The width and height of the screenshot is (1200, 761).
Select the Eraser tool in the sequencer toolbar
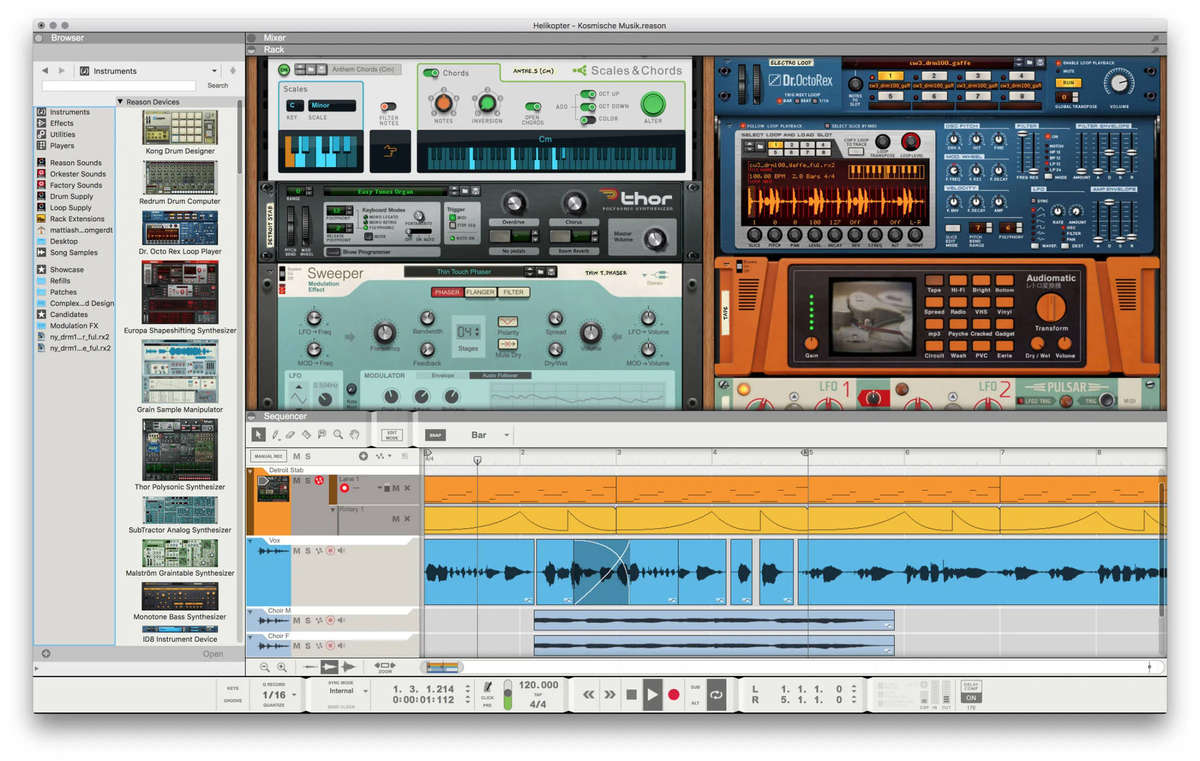click(x=290, y=434)
